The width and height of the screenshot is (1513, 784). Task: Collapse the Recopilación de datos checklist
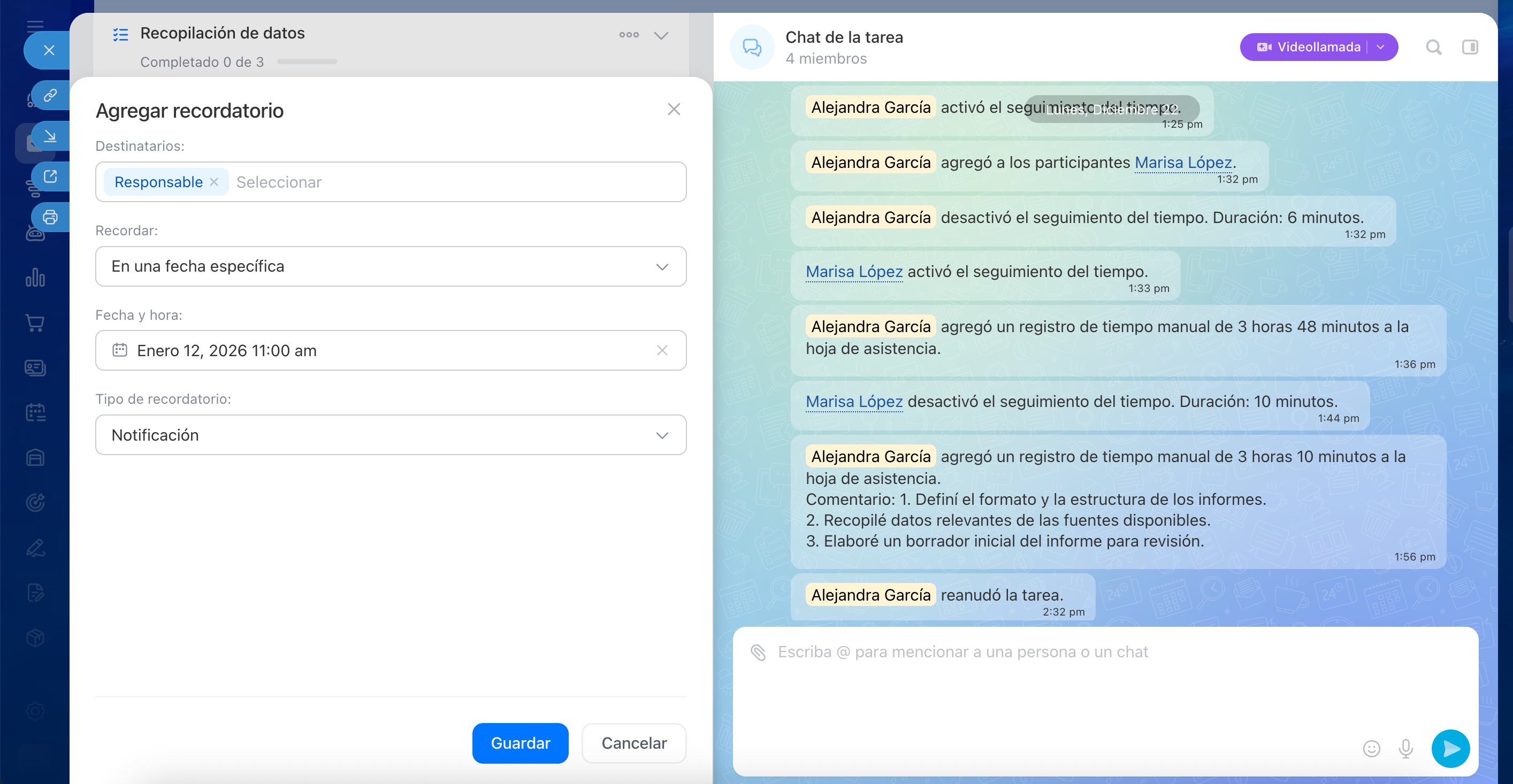point(661,36)
